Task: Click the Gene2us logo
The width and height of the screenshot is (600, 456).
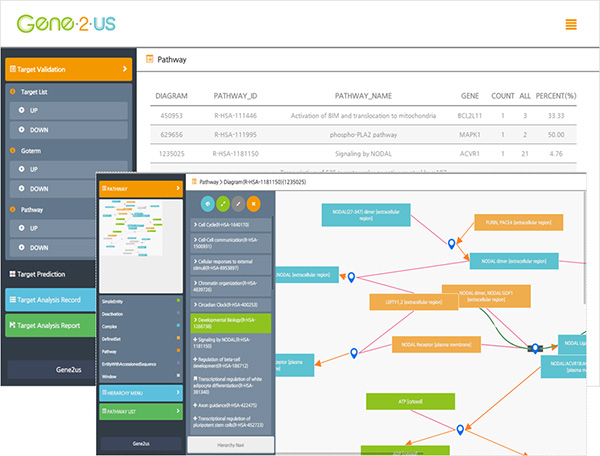Action: coord(66,23)
